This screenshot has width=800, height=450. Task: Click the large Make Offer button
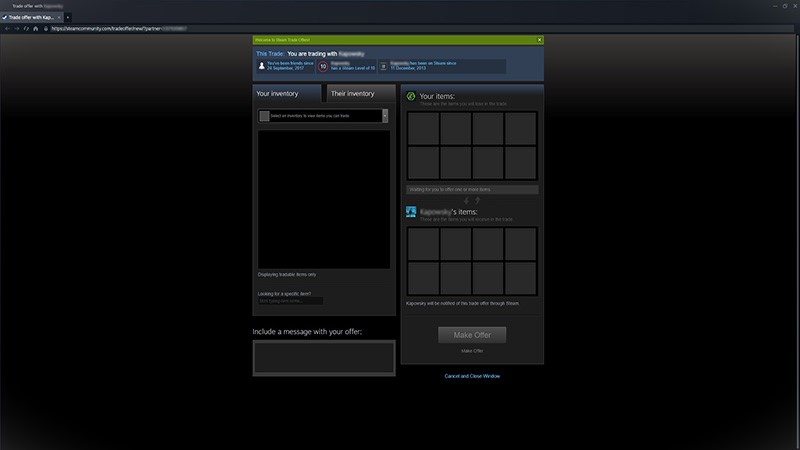[x=472, y=335]
